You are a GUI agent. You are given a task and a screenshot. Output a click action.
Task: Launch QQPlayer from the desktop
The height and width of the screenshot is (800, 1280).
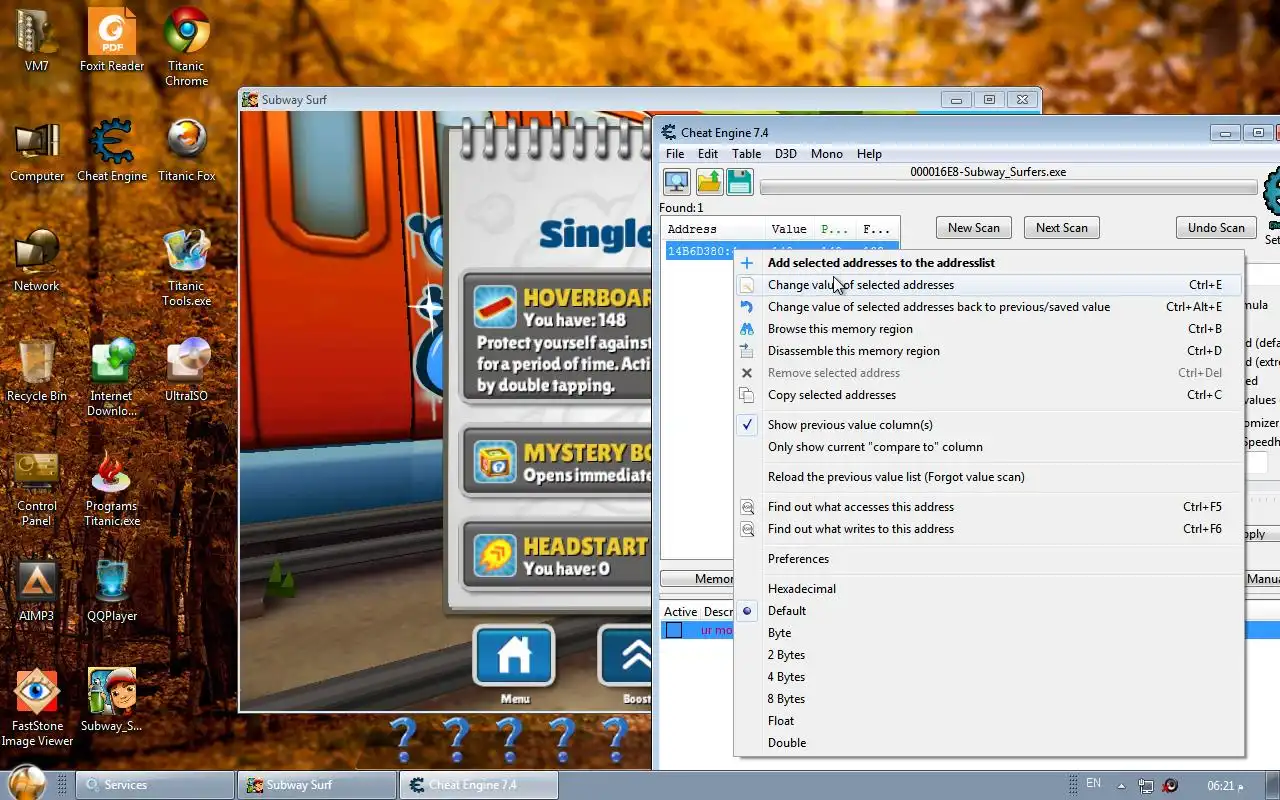click(x=112, y=591)
